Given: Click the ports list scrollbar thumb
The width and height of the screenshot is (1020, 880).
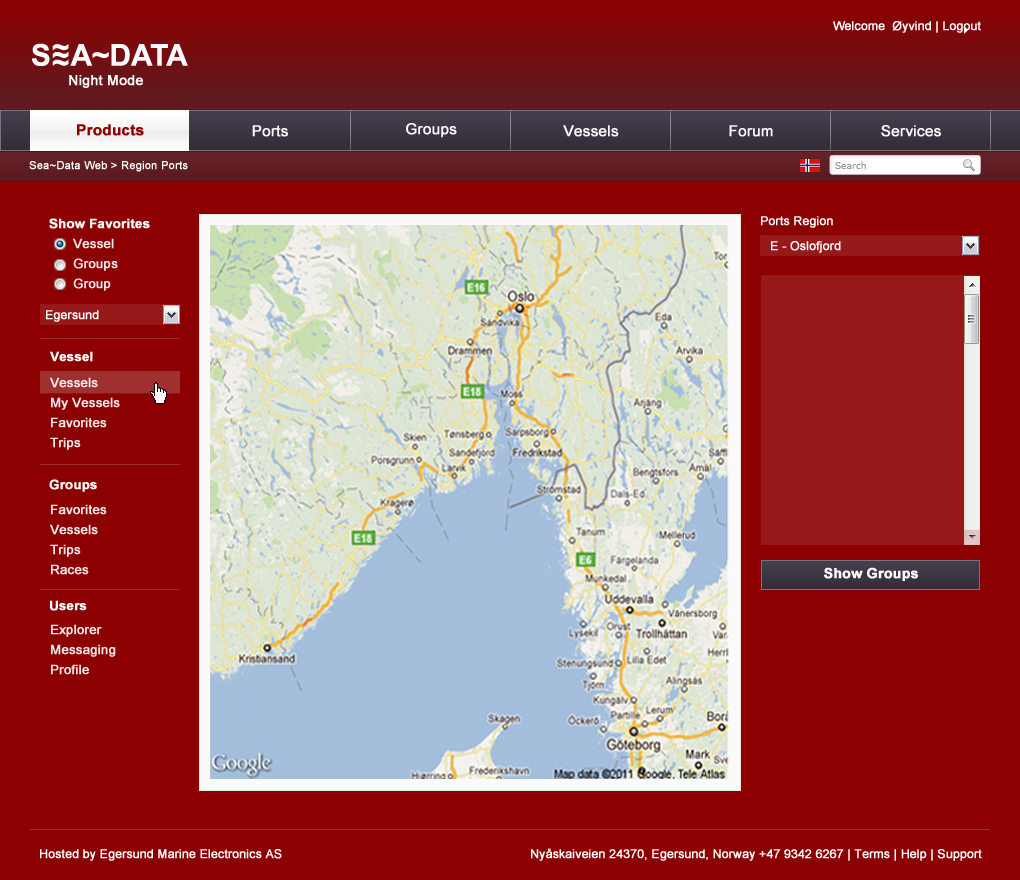Looking at the screenshot, I should point(971,320).
